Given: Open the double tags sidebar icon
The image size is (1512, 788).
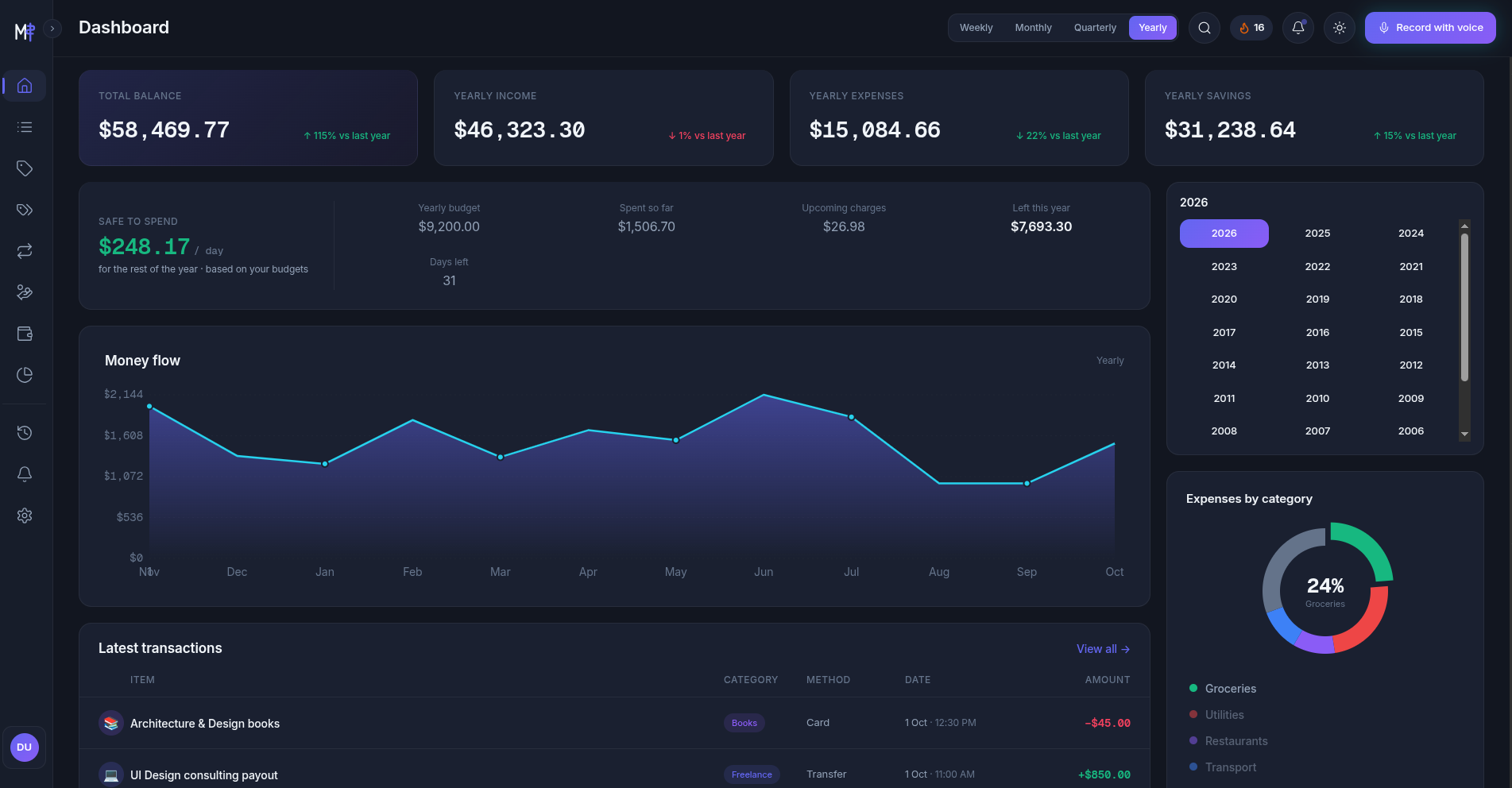Looking at the screenshot, I should (25, 210).
